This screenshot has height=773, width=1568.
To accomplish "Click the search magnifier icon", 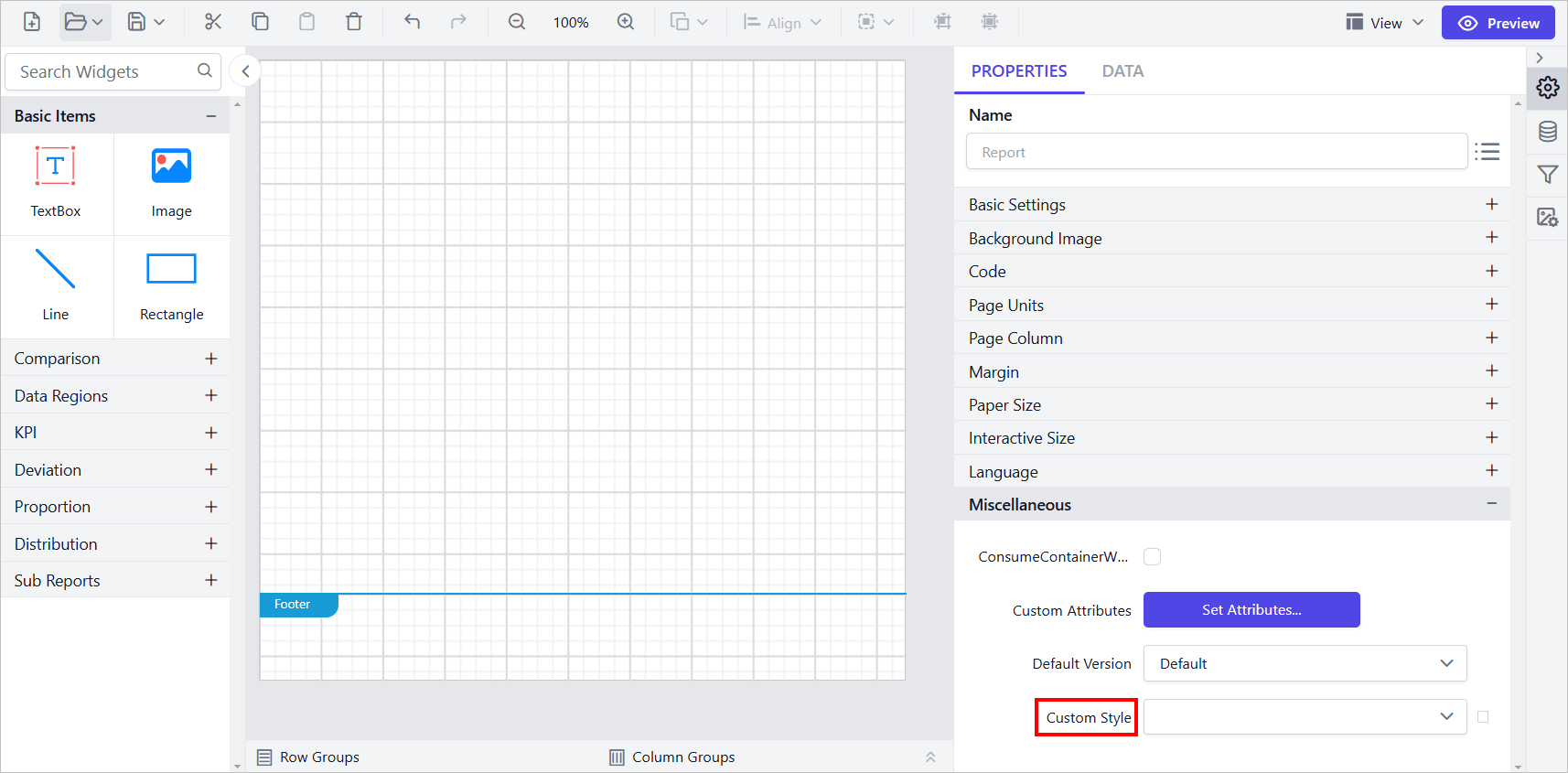I will click(205, 70).
